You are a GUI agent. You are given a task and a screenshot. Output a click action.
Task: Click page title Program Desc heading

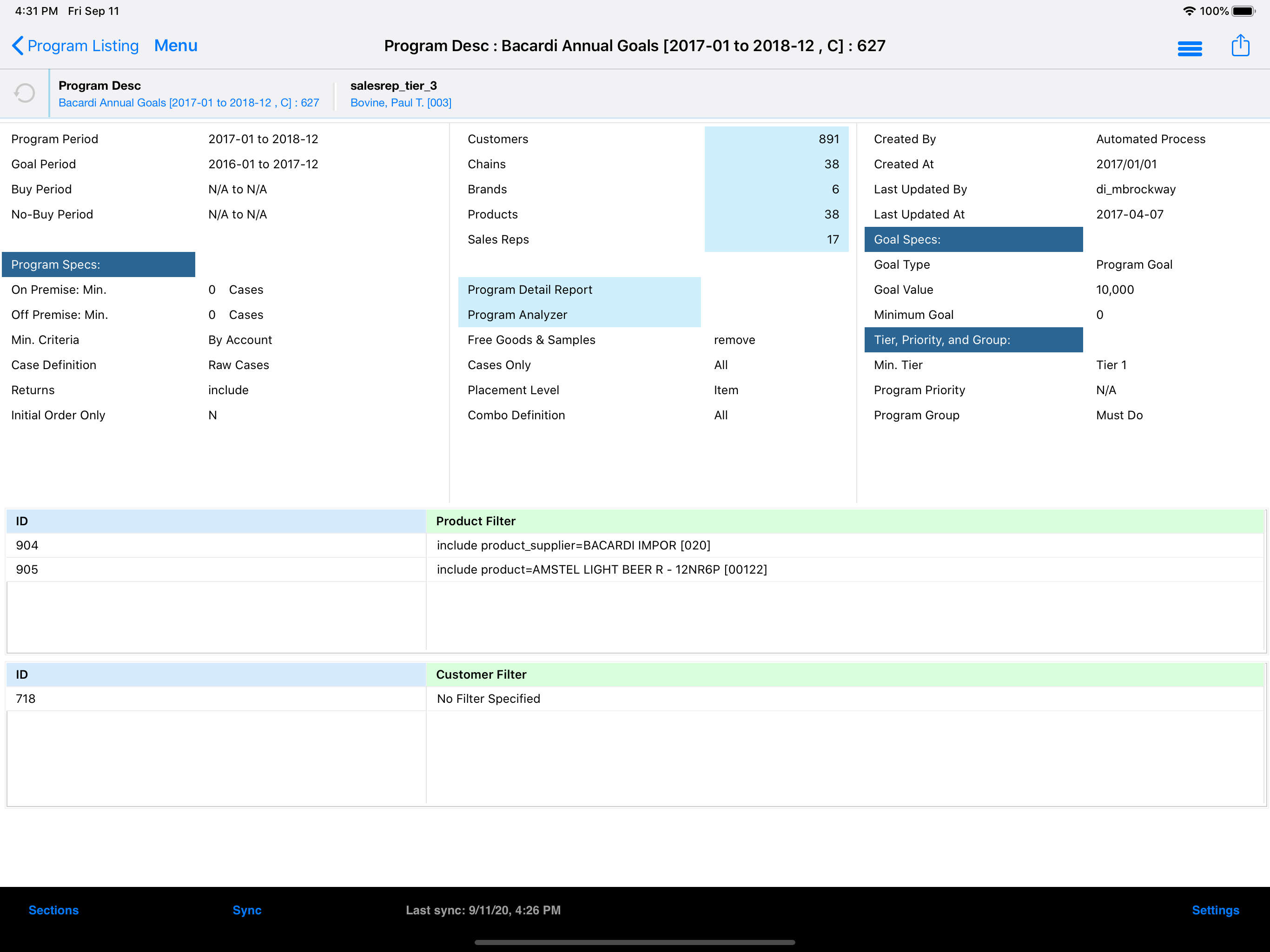tap(635, 46)
